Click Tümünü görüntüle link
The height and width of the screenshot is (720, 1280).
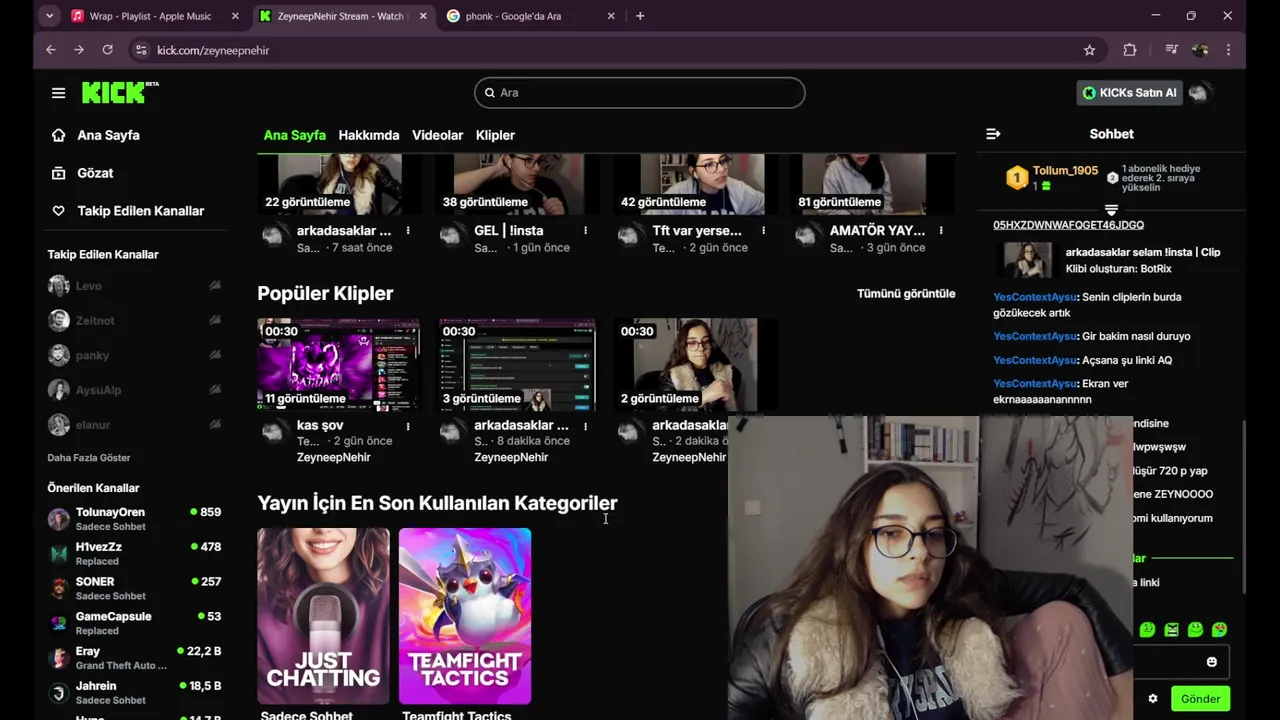pos(906,293)
